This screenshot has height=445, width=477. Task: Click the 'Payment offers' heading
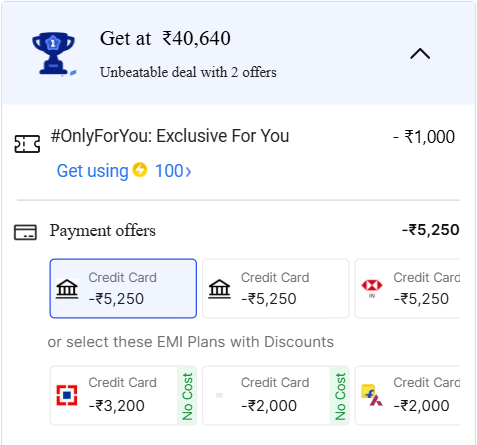103,231
